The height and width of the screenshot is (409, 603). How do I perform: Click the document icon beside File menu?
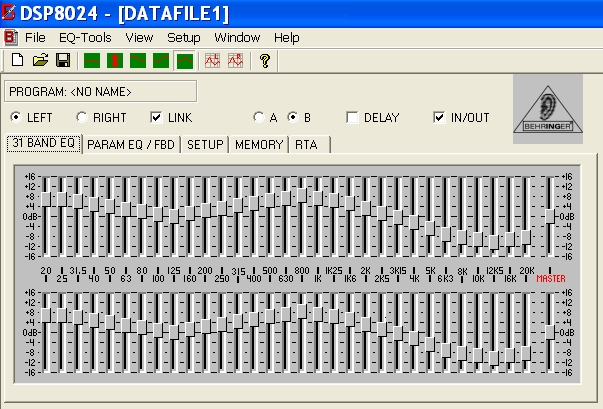(11, 38)
